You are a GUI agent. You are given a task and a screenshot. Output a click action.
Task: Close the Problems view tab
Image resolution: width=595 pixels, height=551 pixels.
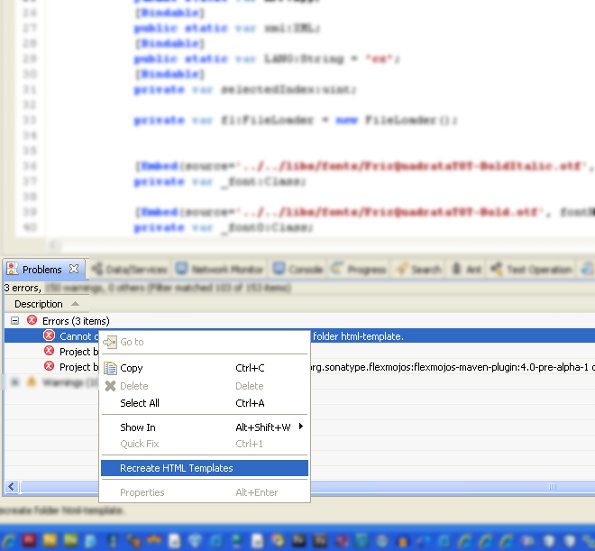[74, 269]
